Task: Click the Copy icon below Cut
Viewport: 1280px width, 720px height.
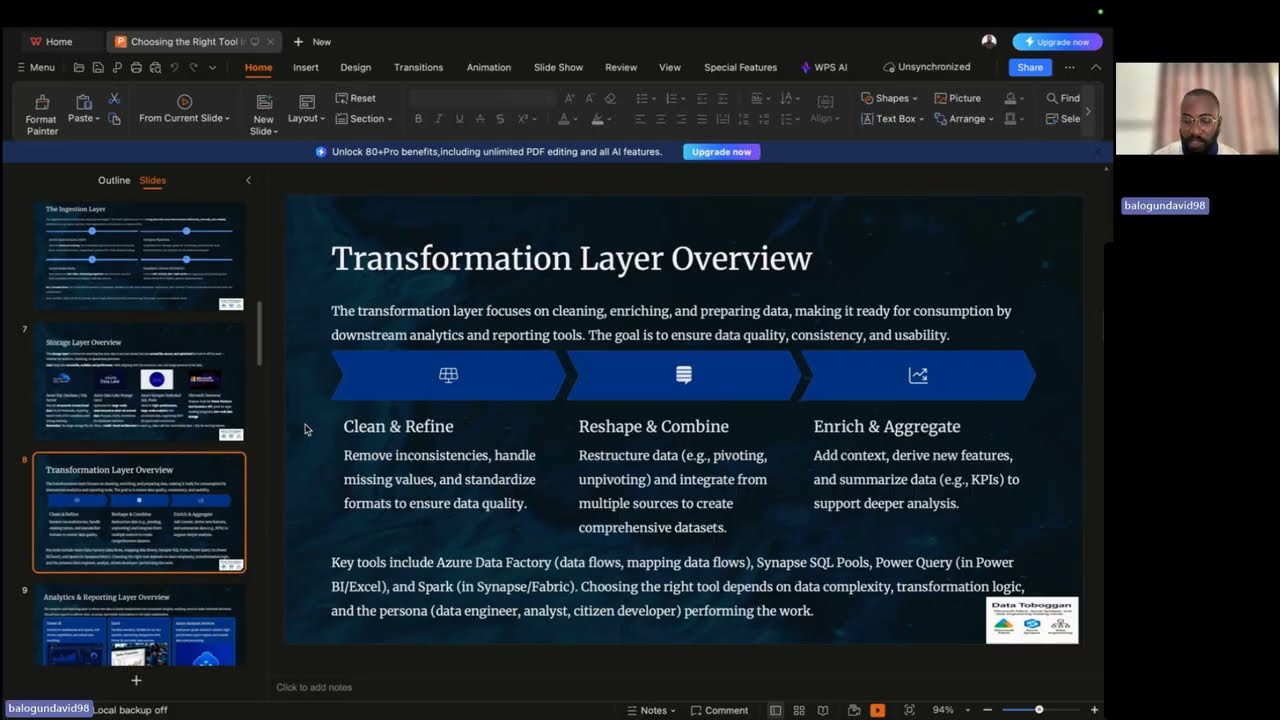Action: (114, 119)
